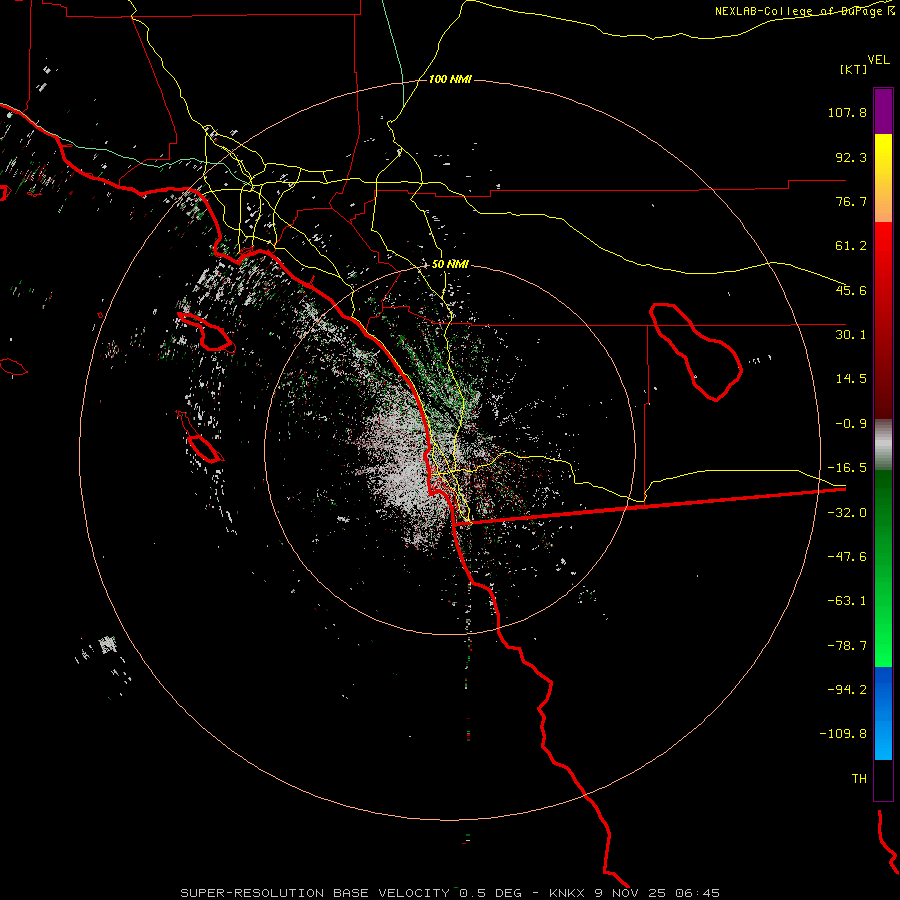Click the 50 NMI range ring label
900x900 pixels.
point(450,265)
